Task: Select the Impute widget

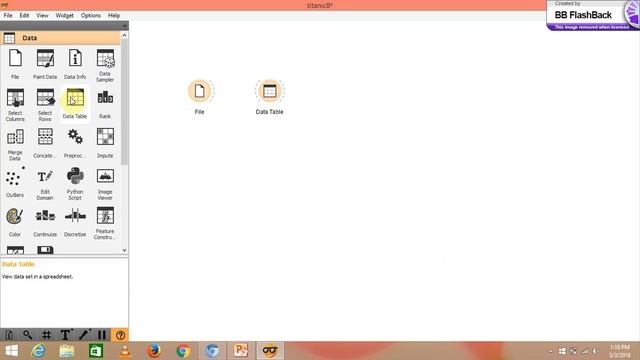Action: pyautogui.click(x=105, y=142)
